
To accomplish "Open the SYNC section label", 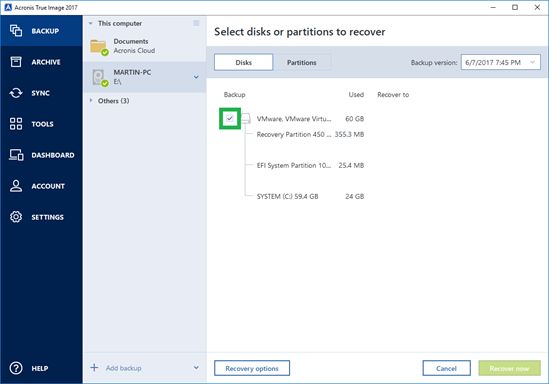I will point(41,93).
